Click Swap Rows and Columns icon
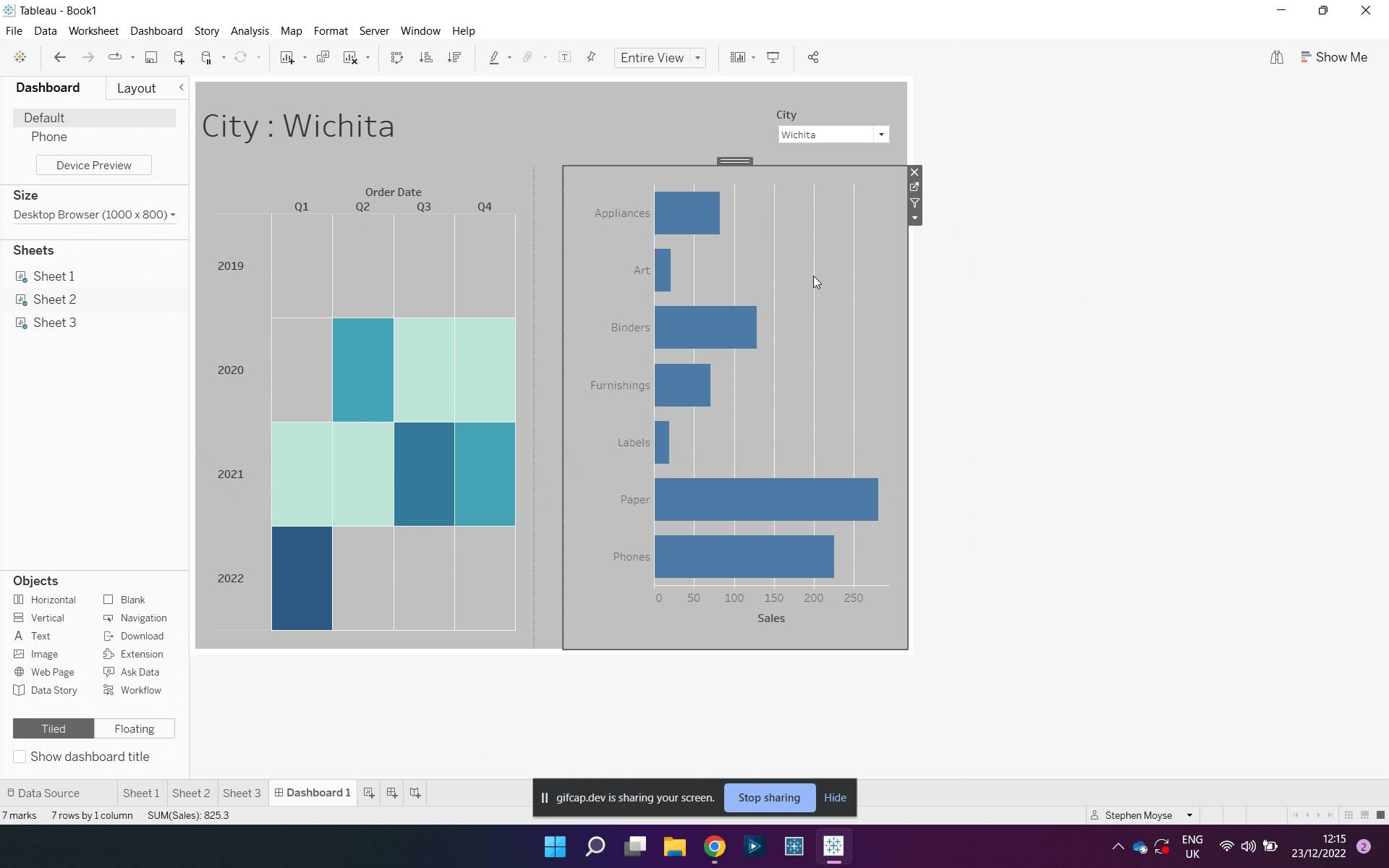This screenshot has width=1389, height=868. (396, 57)
